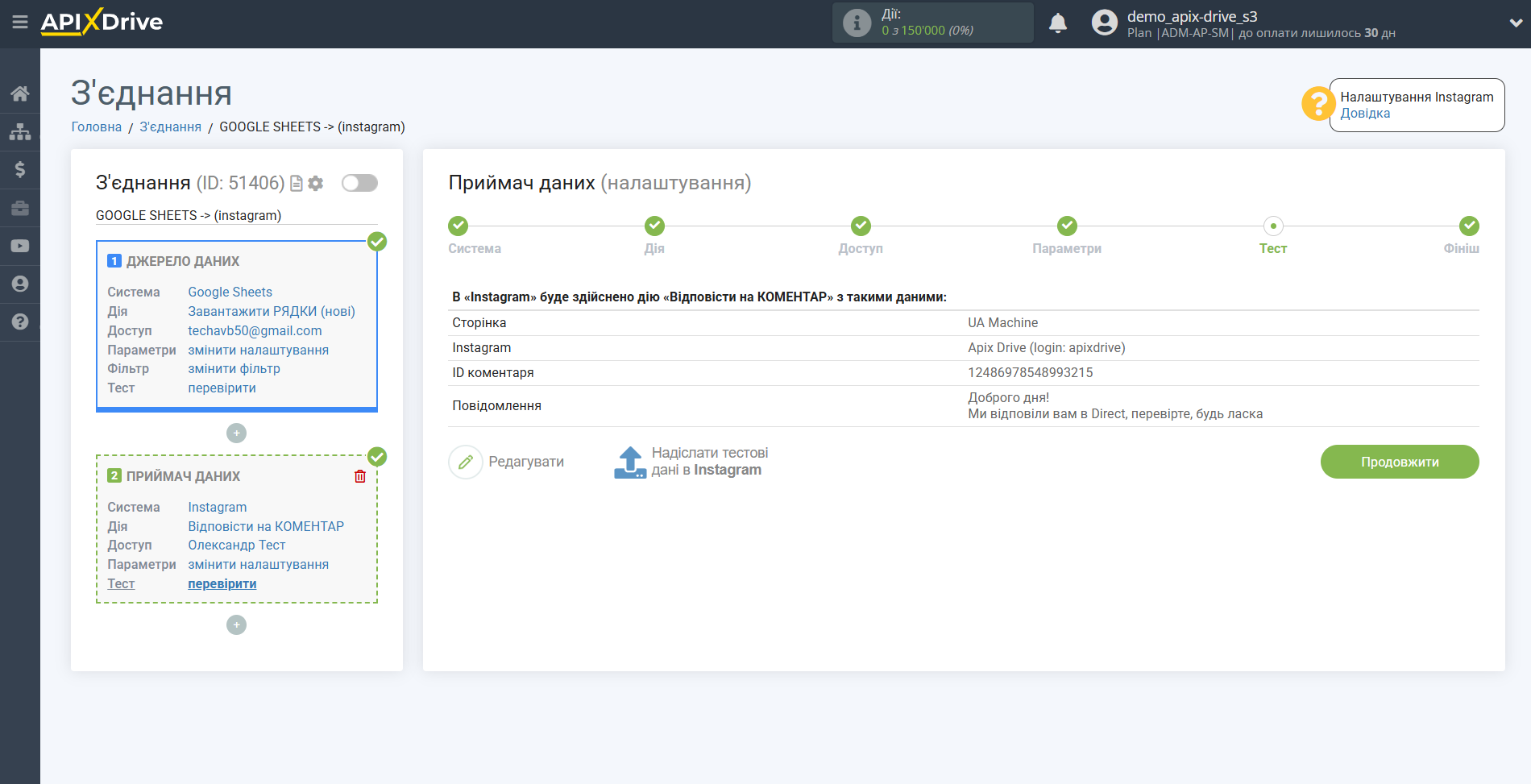The image size is (1531, 784).
Task: Click the user avatar icon
Action: click(1105, 23)
